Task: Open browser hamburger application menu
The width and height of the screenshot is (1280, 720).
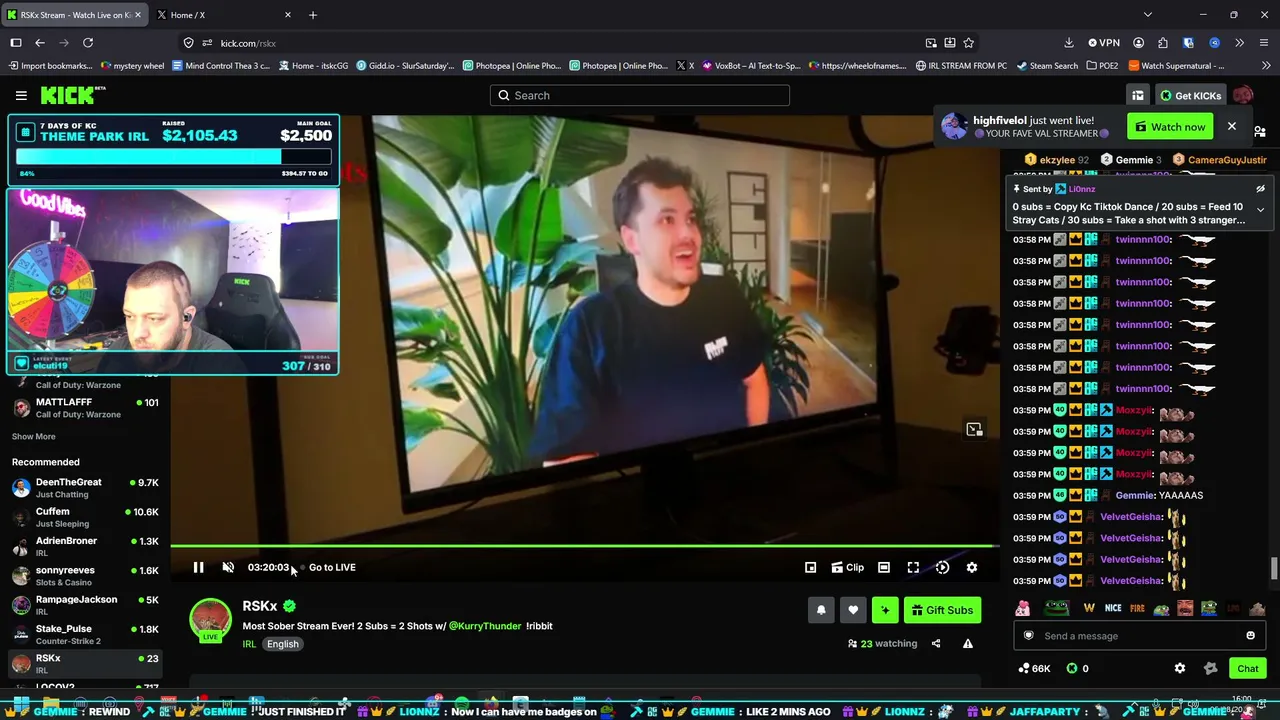Action: (x=1264, y=43)
